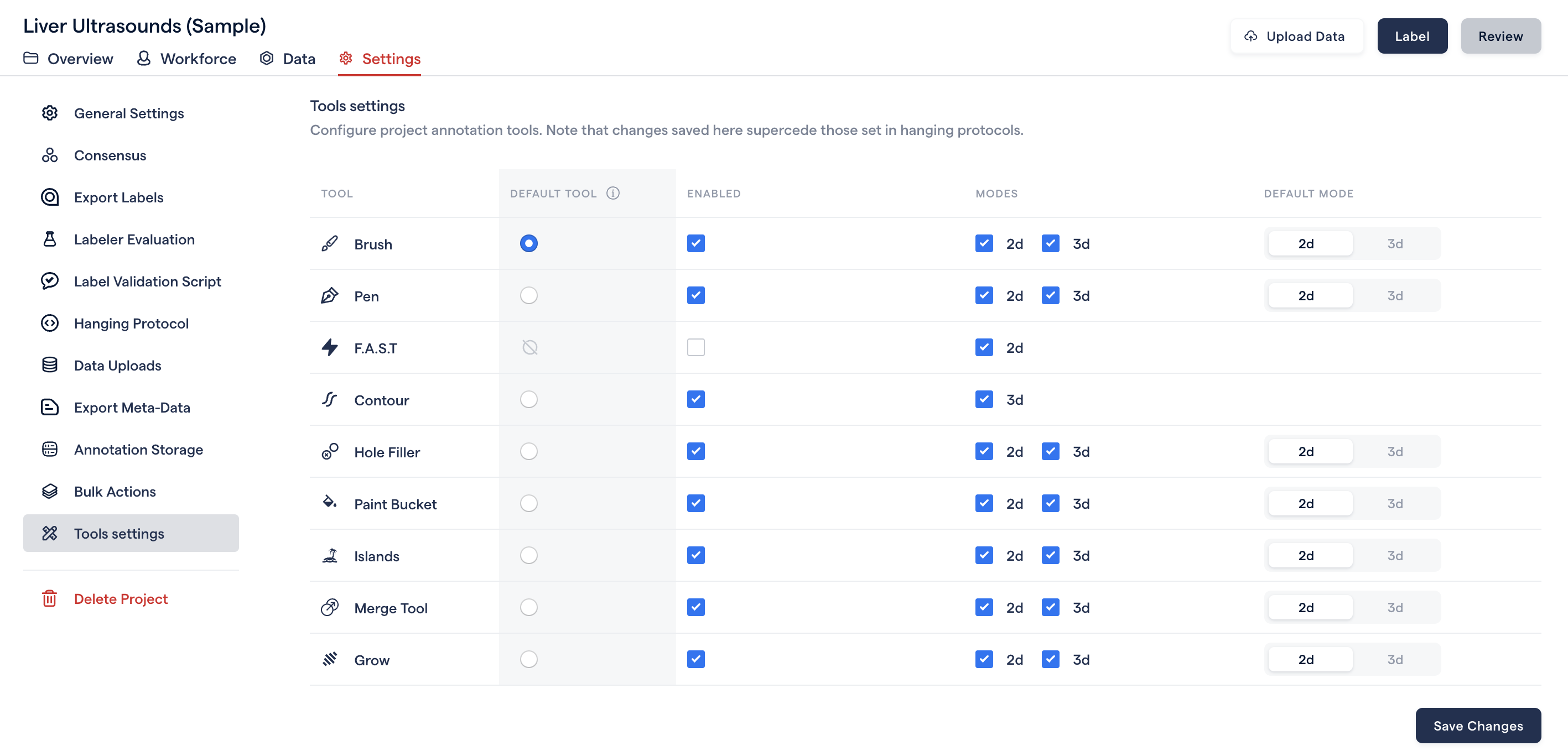Click the Bulk Actions layers icon

50,491
